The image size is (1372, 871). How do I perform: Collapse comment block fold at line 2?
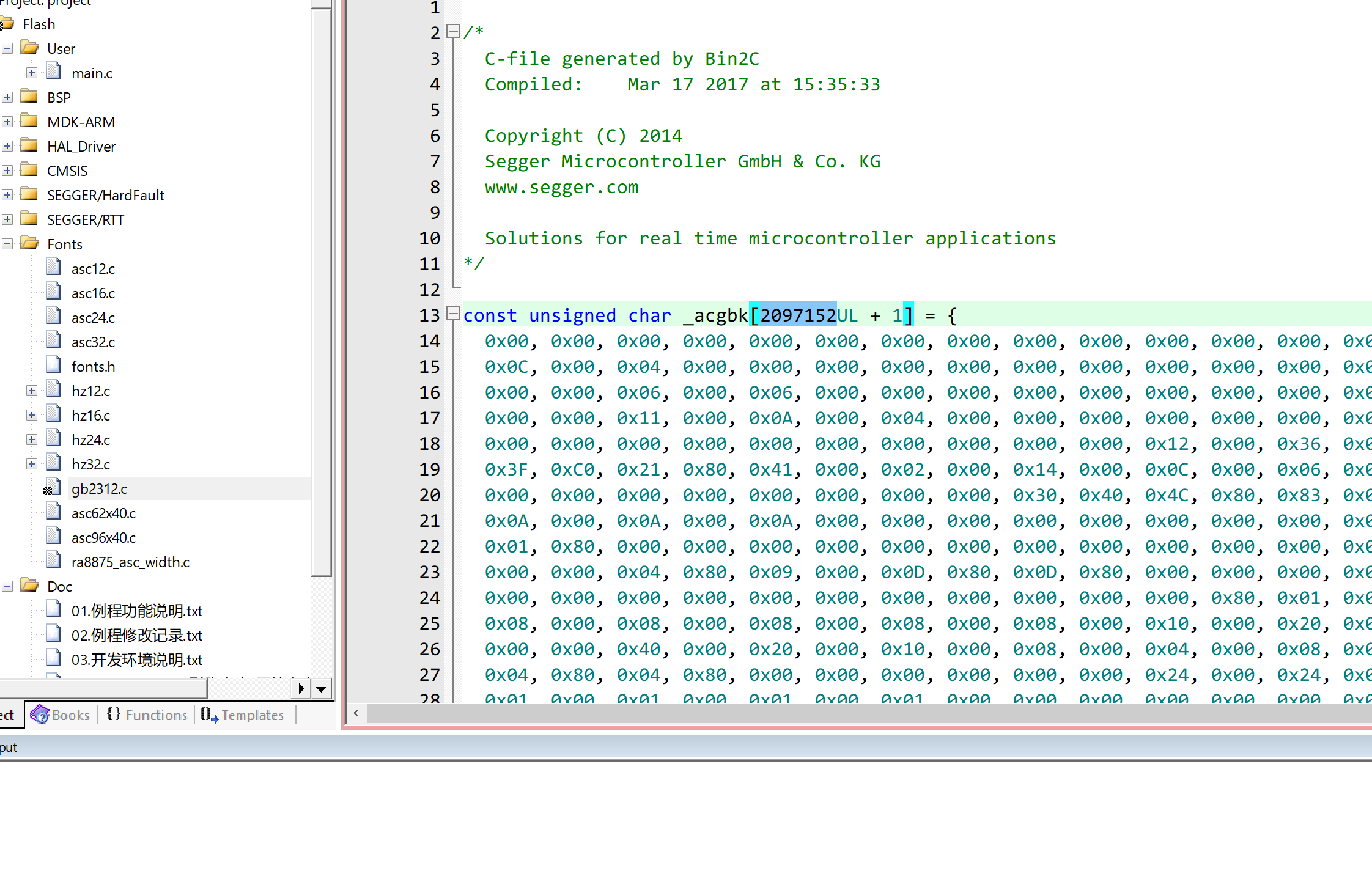453,31
